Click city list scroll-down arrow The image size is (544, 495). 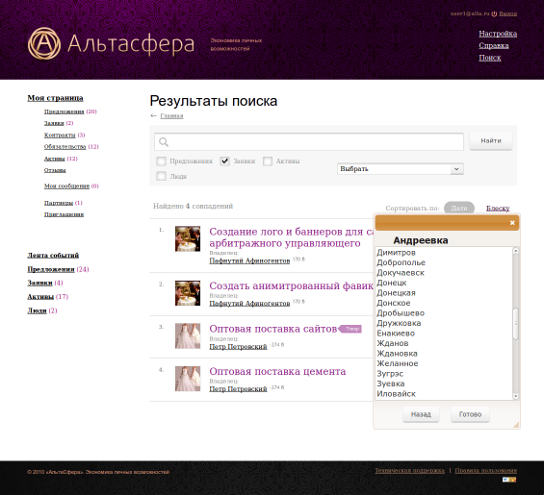[x=516, y=396]
